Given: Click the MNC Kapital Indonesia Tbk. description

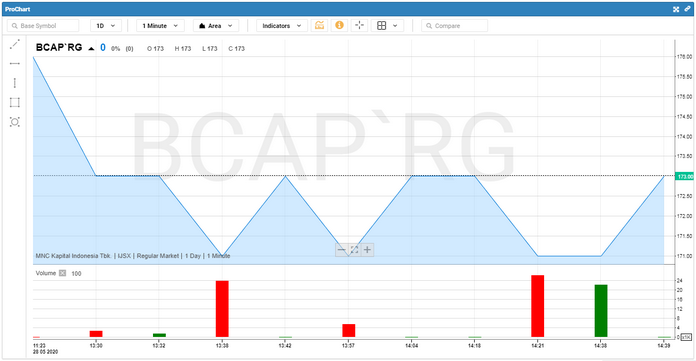Looking at the screenshot, I should click(x=73, y=256).
